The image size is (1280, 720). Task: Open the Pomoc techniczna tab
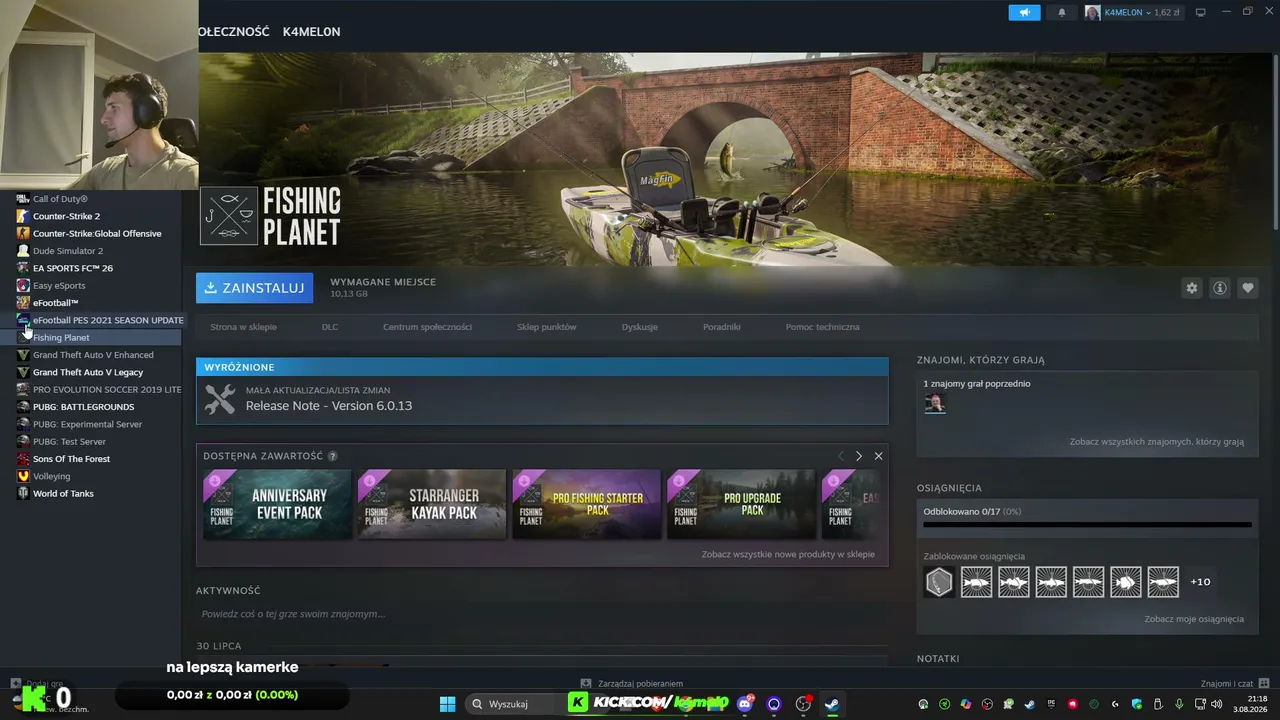(822, 327)
